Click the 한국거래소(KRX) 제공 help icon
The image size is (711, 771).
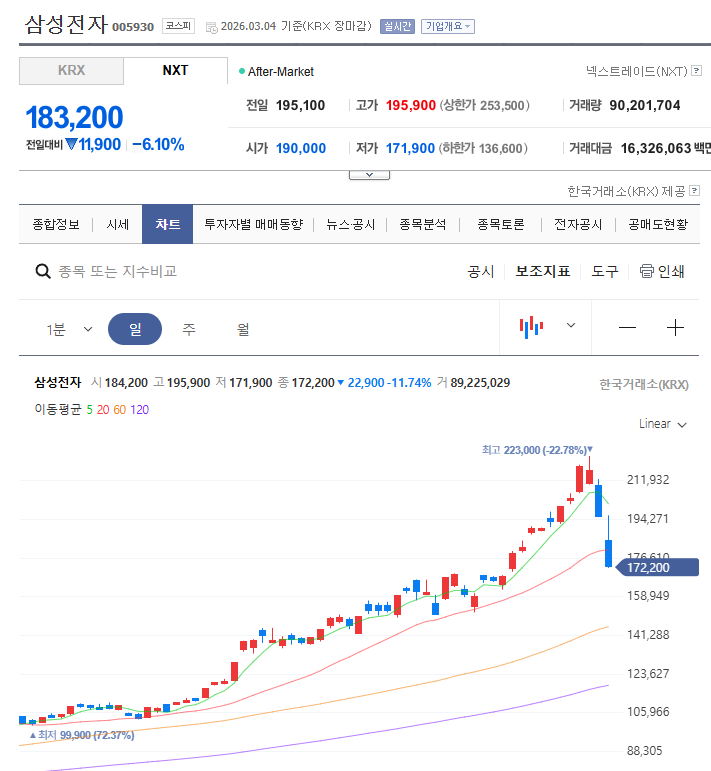pos(694,190)
